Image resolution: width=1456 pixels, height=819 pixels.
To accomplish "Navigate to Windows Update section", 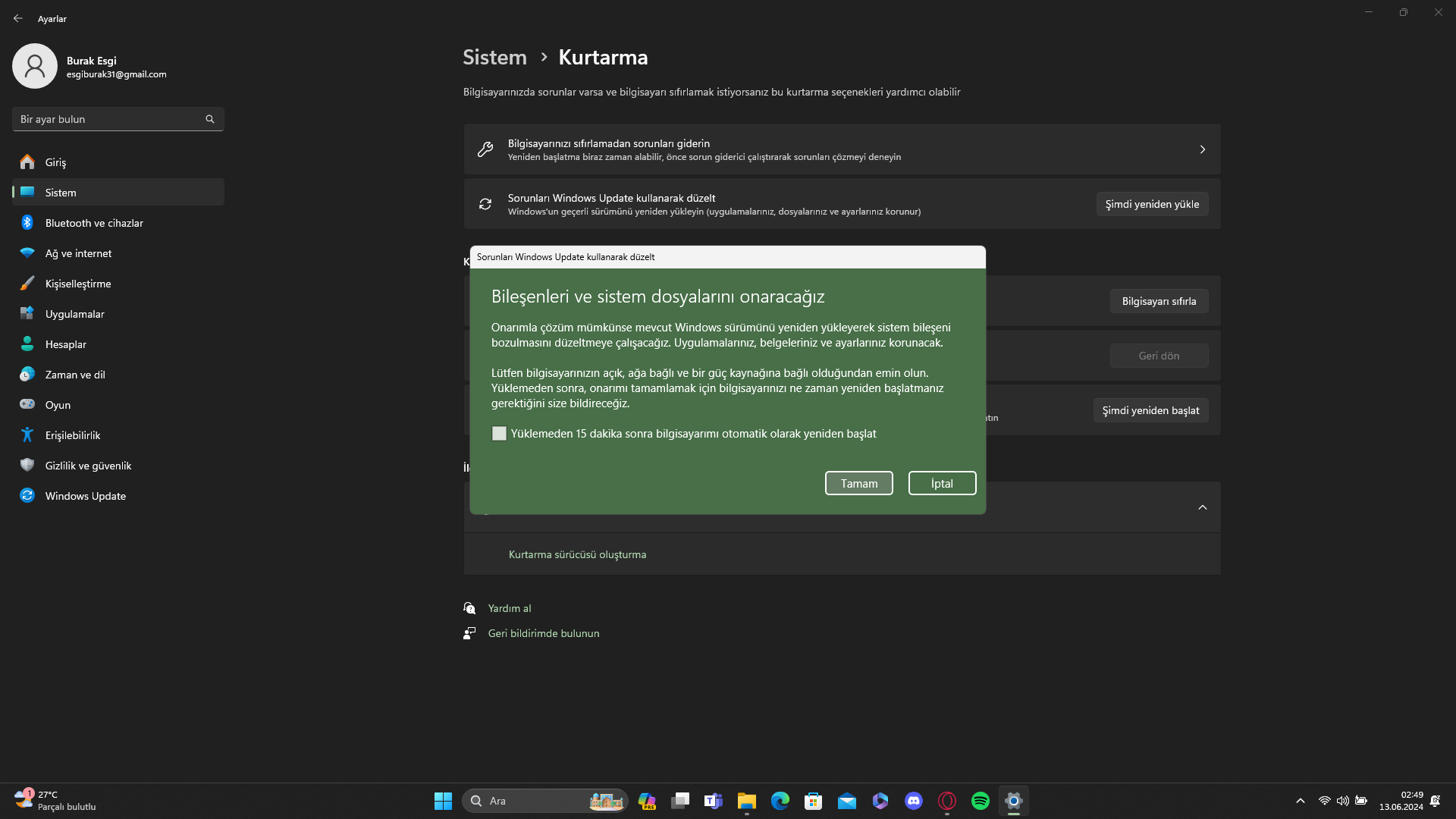I will coord(85,496).
